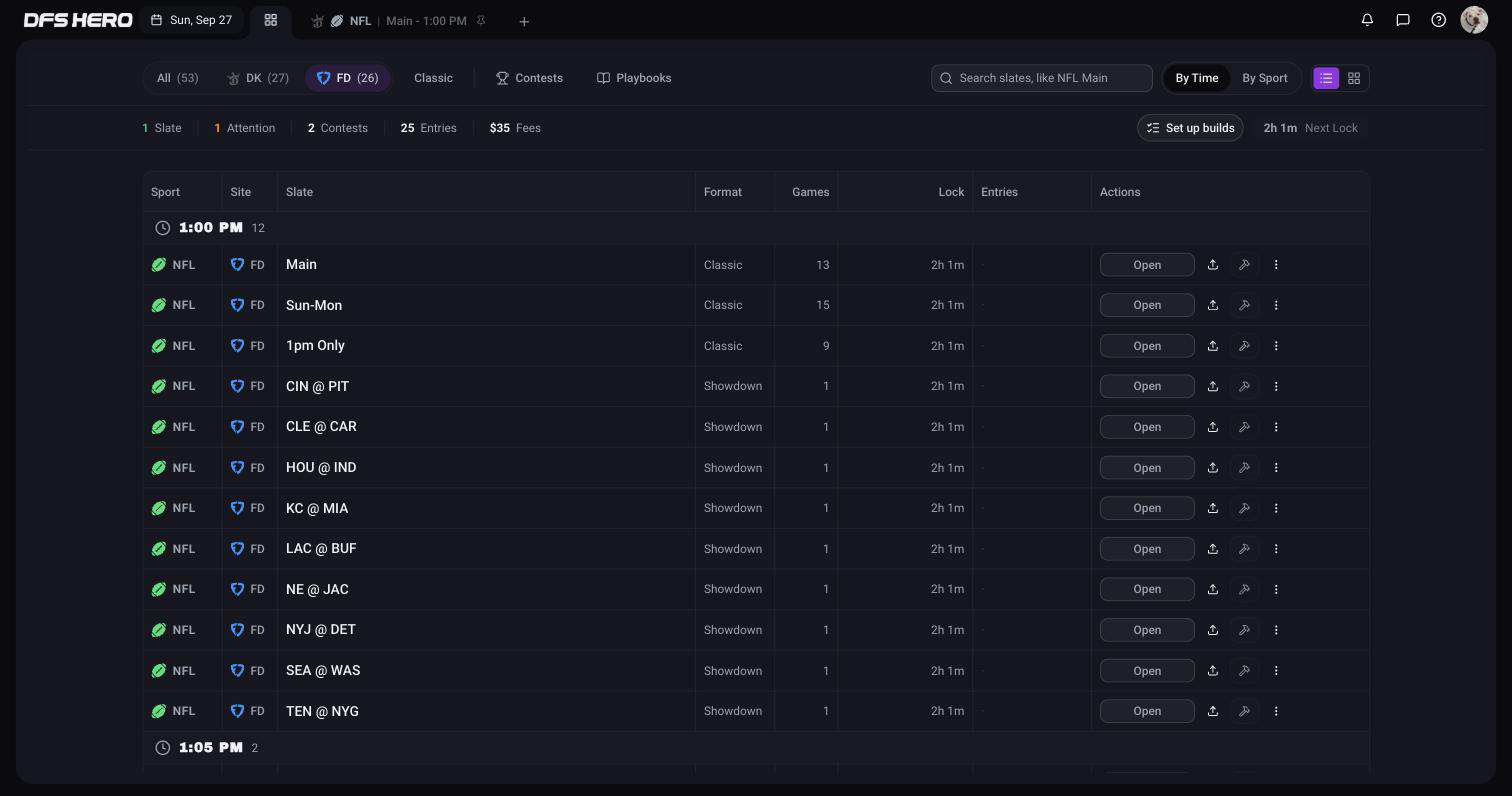Click the DFS Hero logo
This screenshot has width=1512, height=796.
coord(78,20)
